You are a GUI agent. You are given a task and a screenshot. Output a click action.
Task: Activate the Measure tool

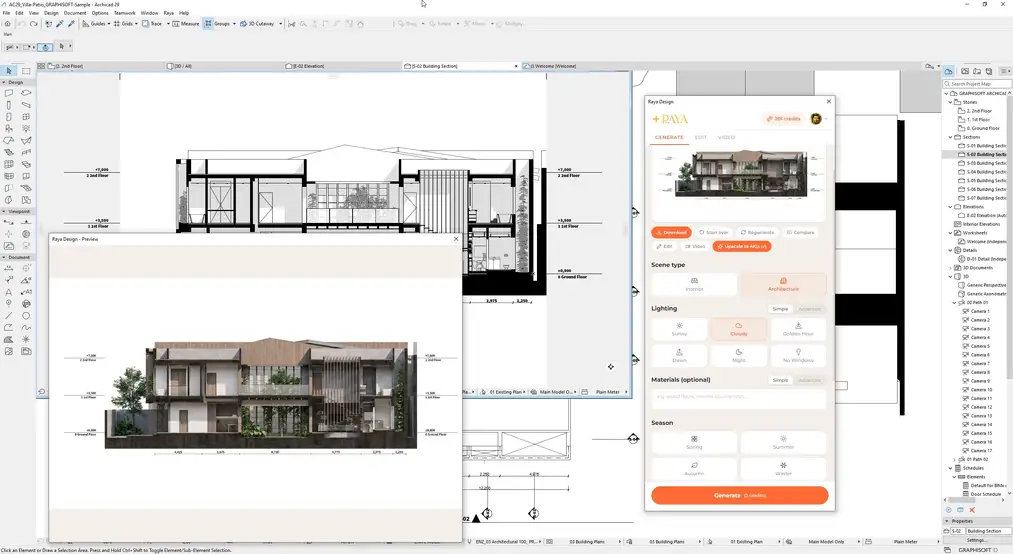tap(186, 24)
